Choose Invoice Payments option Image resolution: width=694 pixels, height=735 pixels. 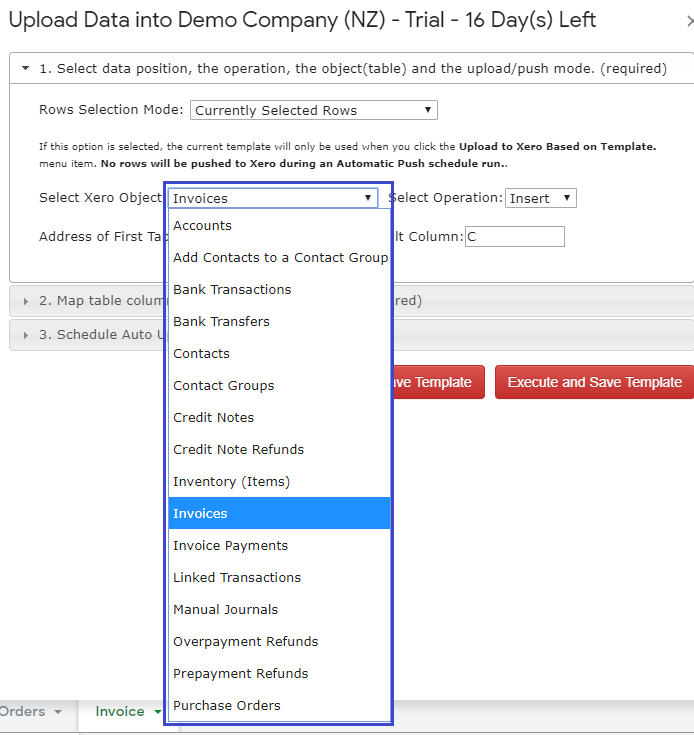click(279, 545)
